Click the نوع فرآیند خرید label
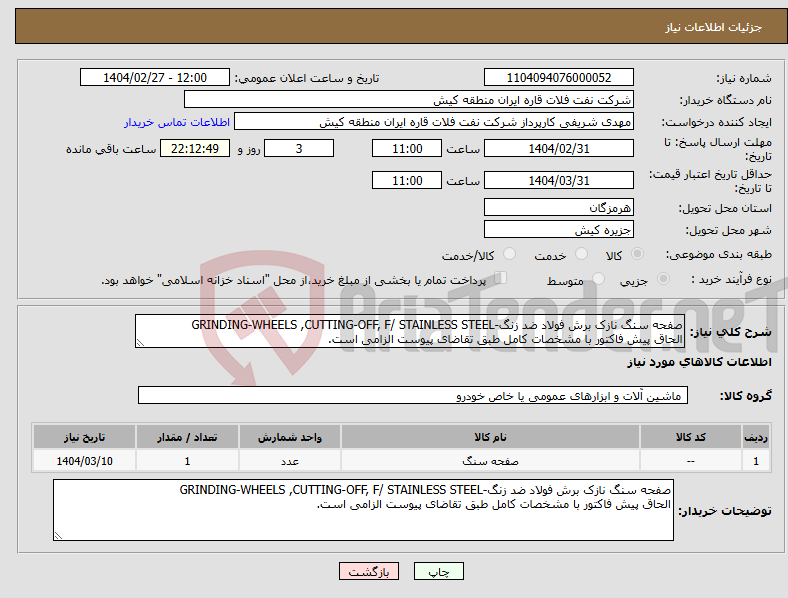 click(x=731, y=279)
